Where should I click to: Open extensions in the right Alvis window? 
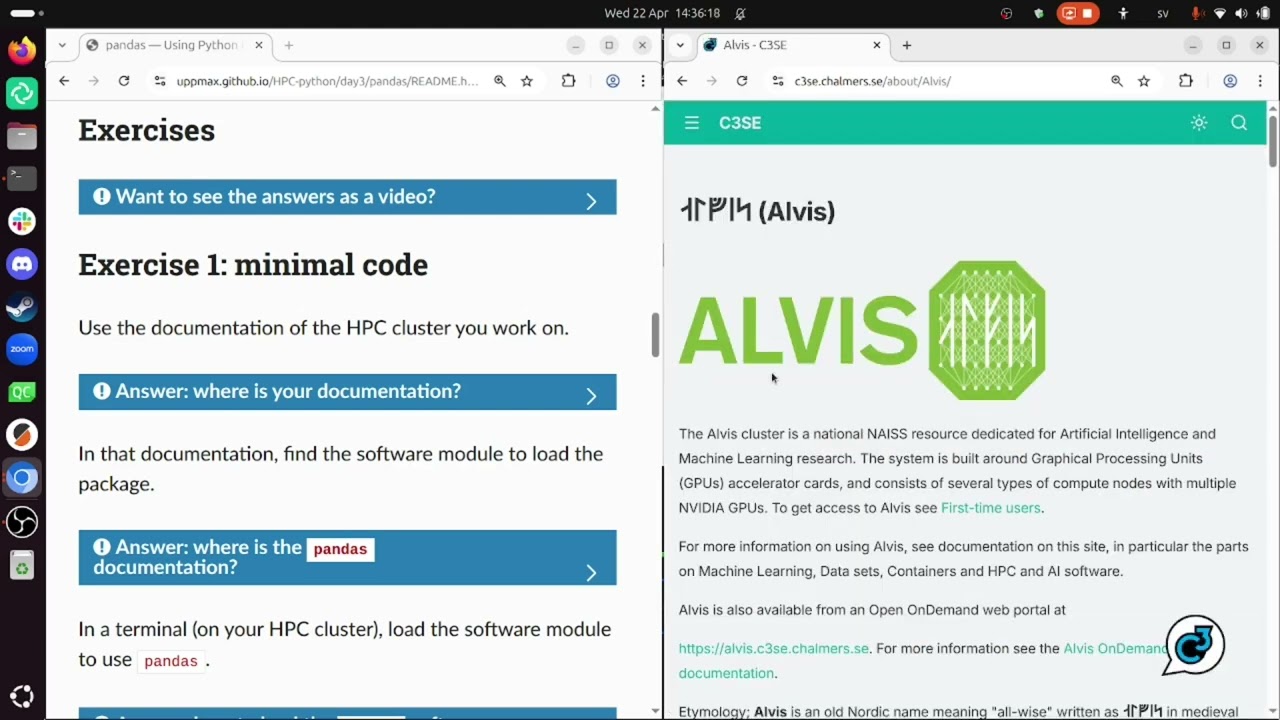[1186, 81]
